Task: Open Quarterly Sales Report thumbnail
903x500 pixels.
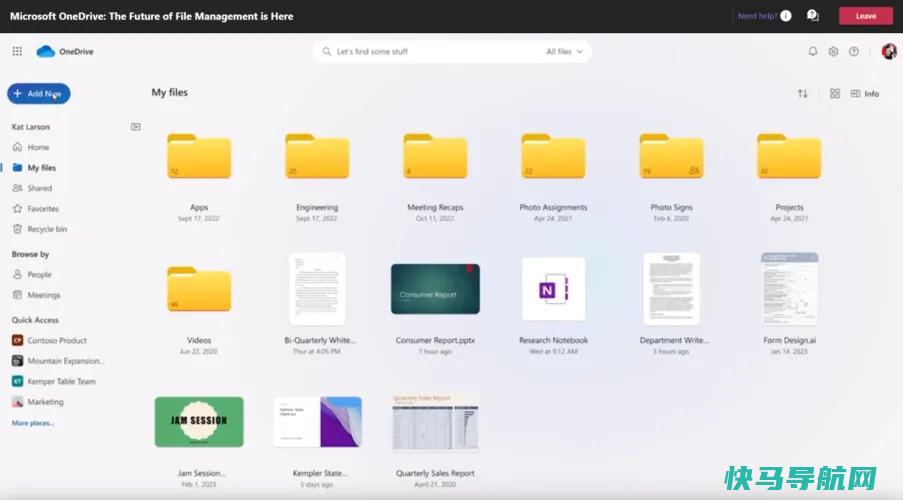Action: pyautogui.click(x=435, y=422)
